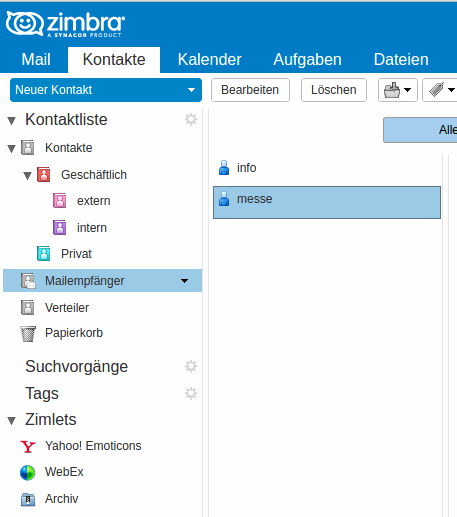
Task: Open the Mailempfänger folder dropdown arrow
Action: [x=184, y=281]
